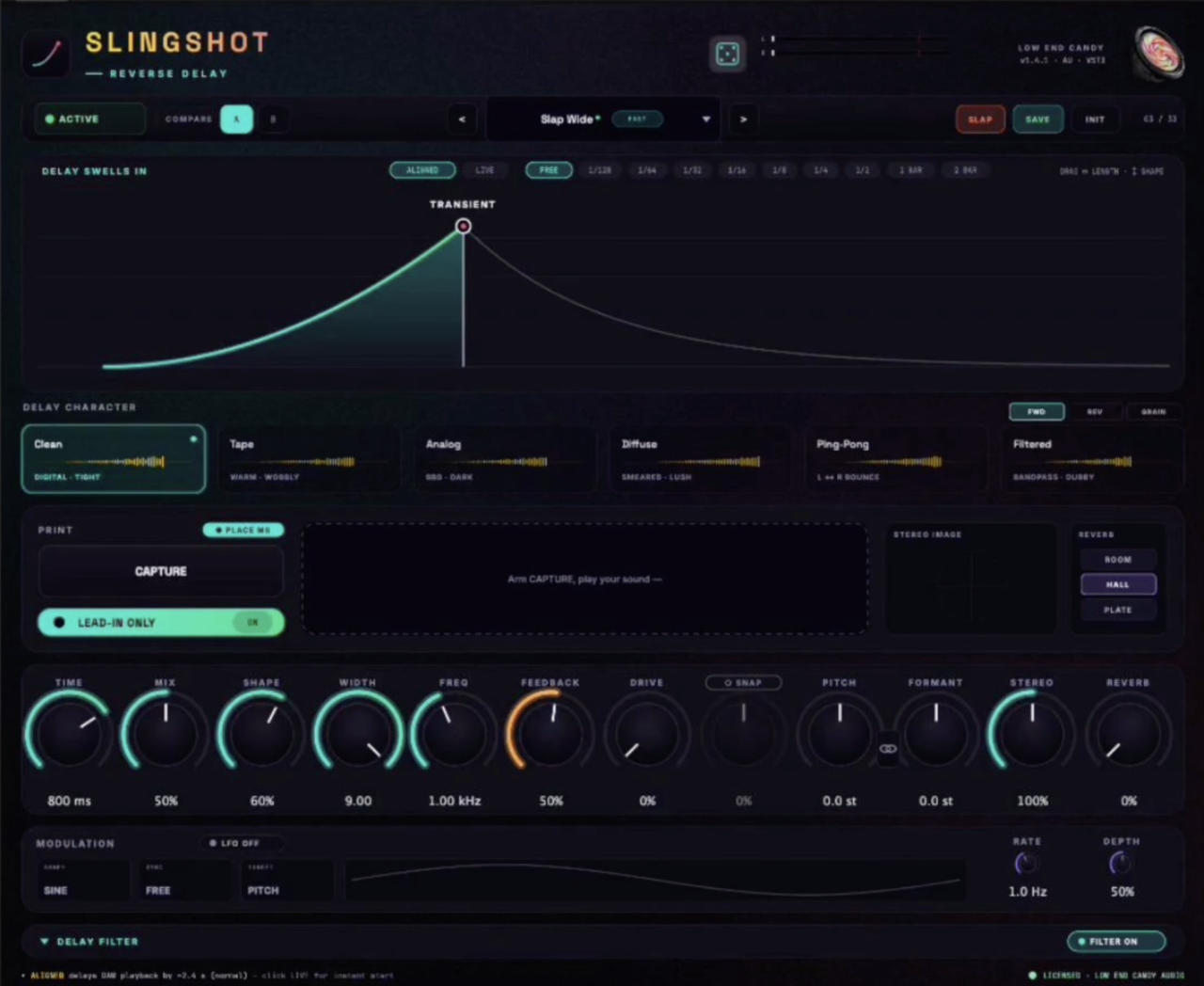Click the Time knob
1204x986 pixels.
(69, 732)
